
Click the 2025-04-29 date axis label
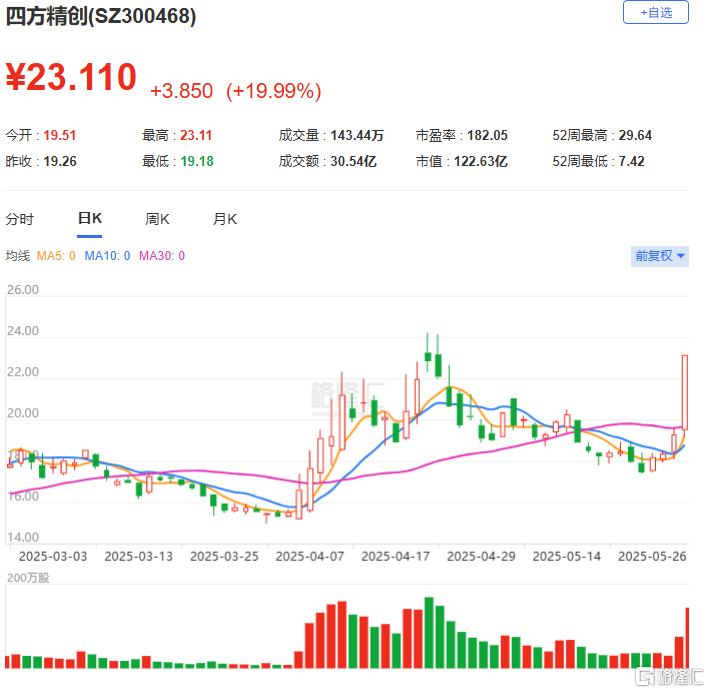pyautogui.click(x=481, y=556)
